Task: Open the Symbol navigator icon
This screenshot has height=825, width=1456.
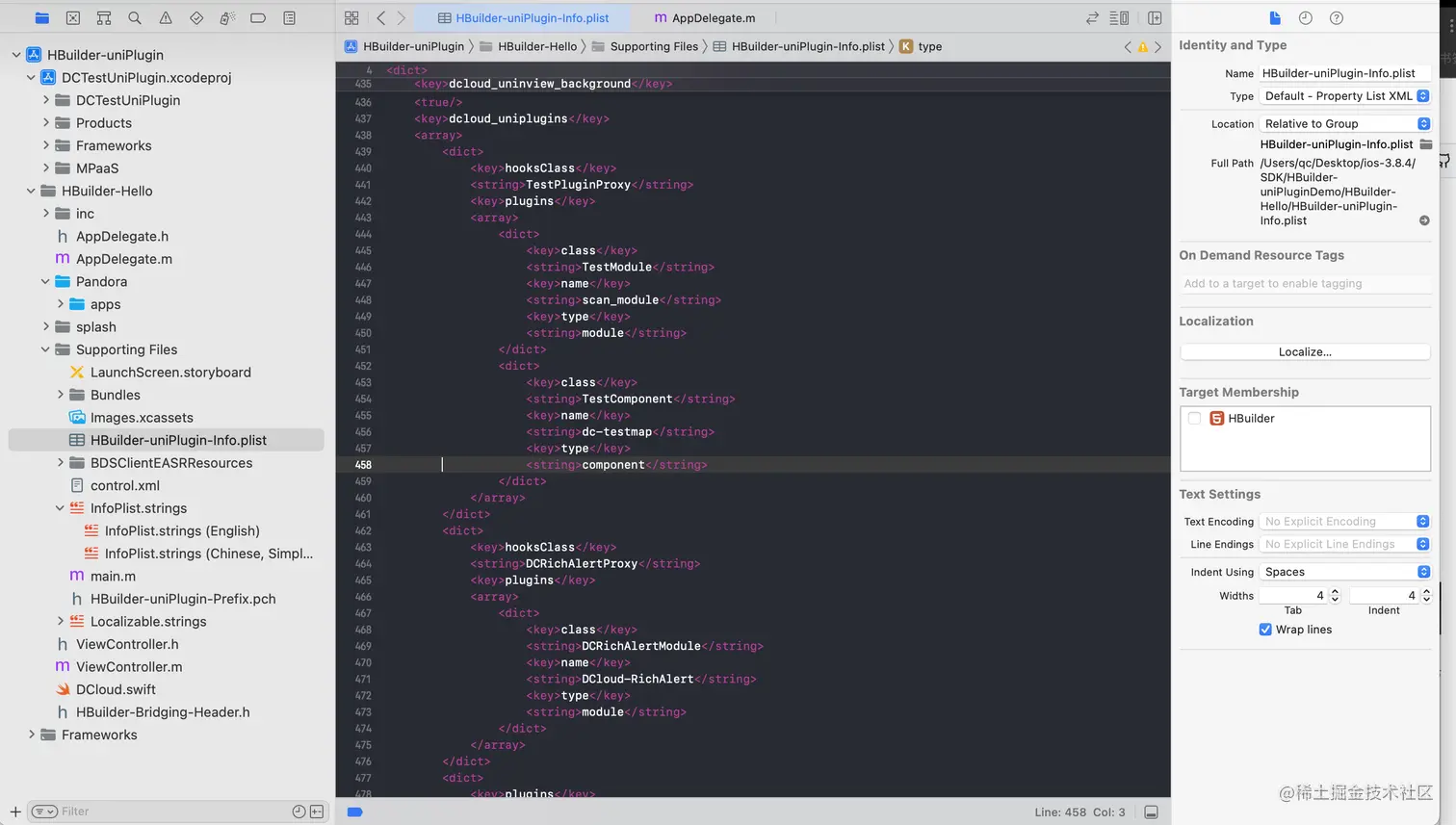Action: 104,17
